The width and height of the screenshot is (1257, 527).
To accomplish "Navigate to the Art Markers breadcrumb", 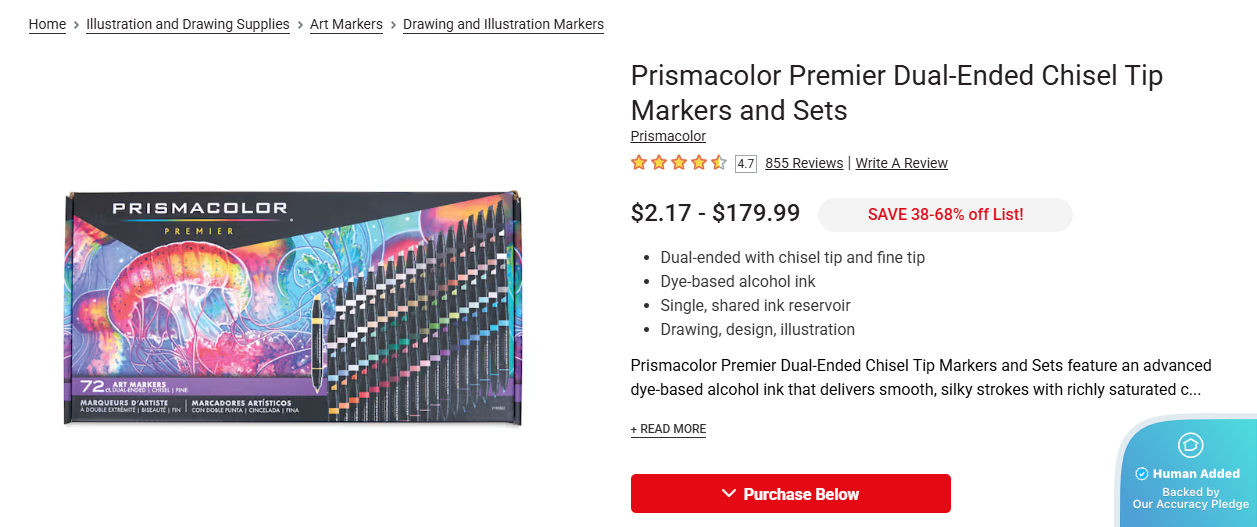I will tap(346, 24).
